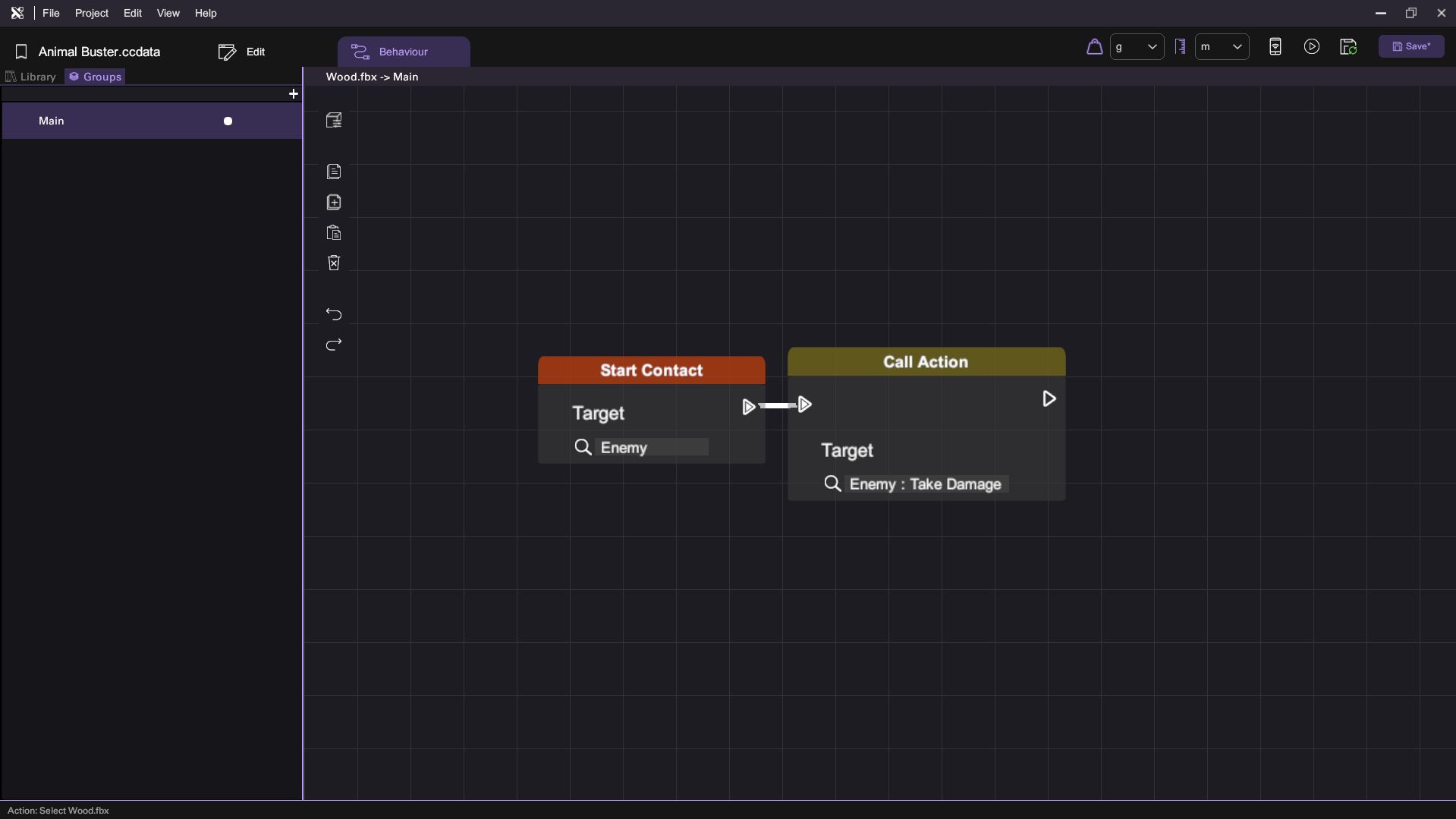Add a new group with plus button
Screen dimensions: 1456x819
point(294,94)
